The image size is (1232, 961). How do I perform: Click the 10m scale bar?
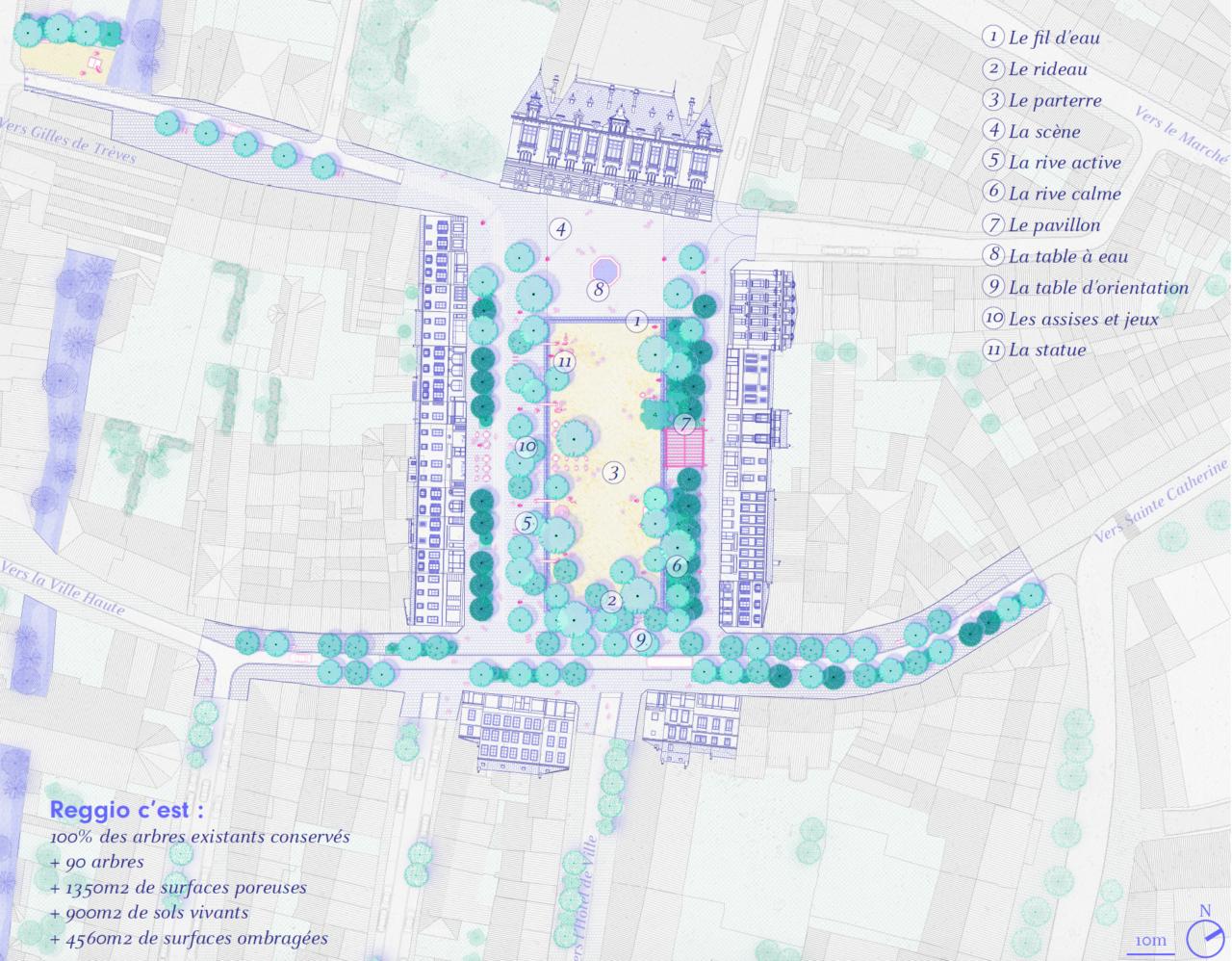(x=1150, y=943)
